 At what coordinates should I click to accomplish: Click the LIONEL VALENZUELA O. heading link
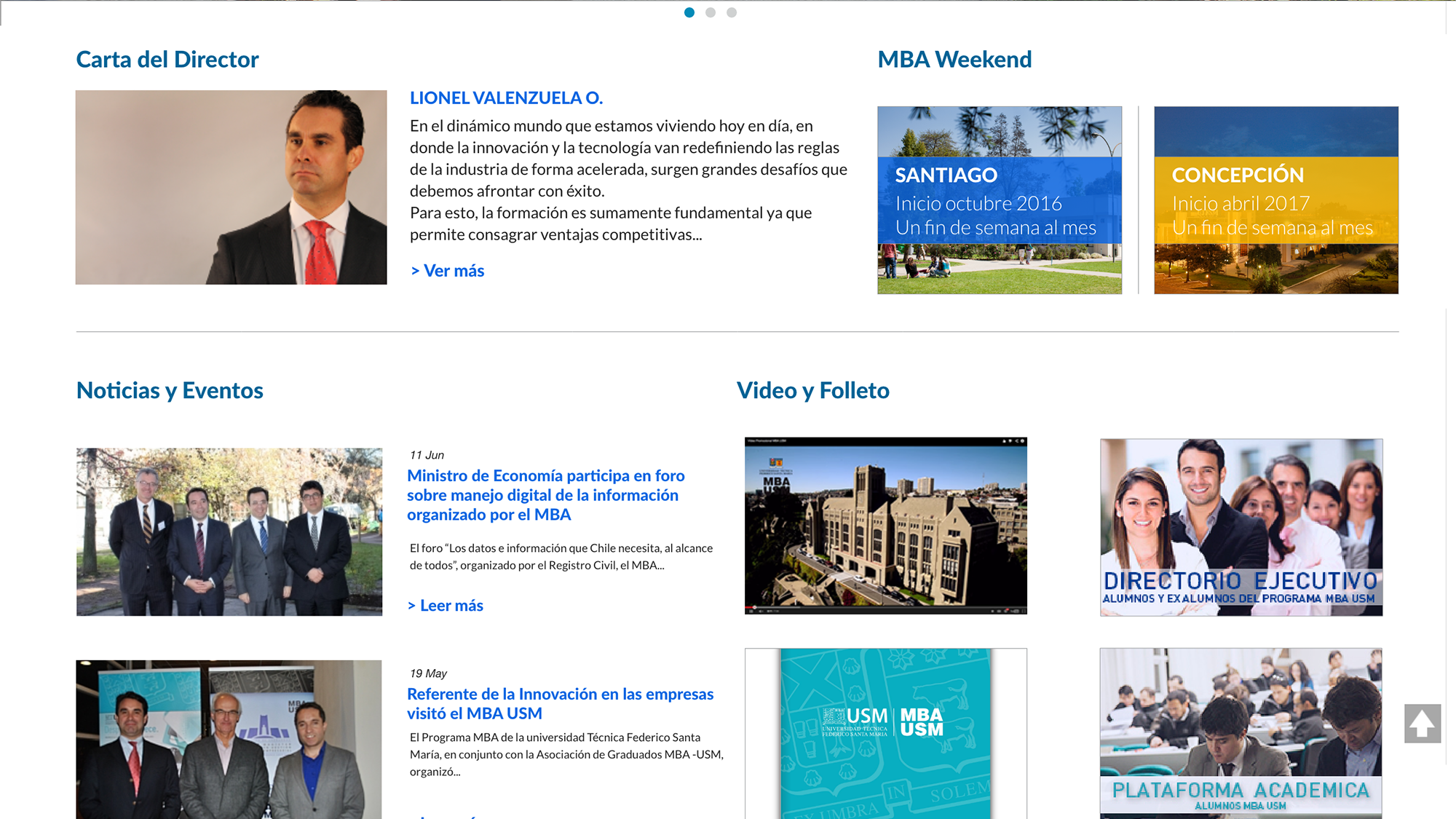coord(506,98)
